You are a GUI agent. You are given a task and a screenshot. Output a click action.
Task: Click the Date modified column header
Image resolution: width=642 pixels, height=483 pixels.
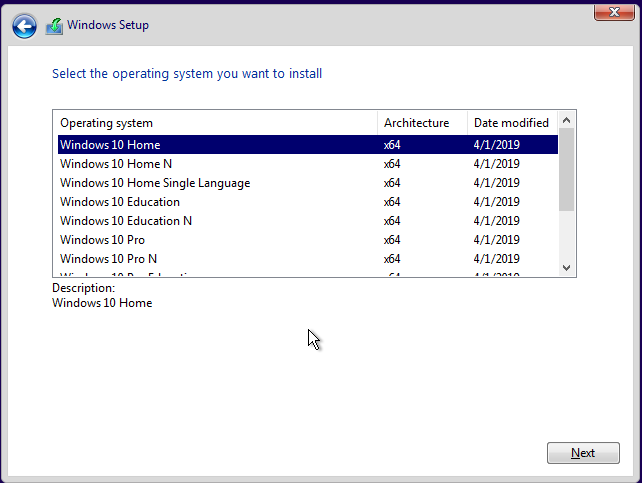click(x=512, y=123)
